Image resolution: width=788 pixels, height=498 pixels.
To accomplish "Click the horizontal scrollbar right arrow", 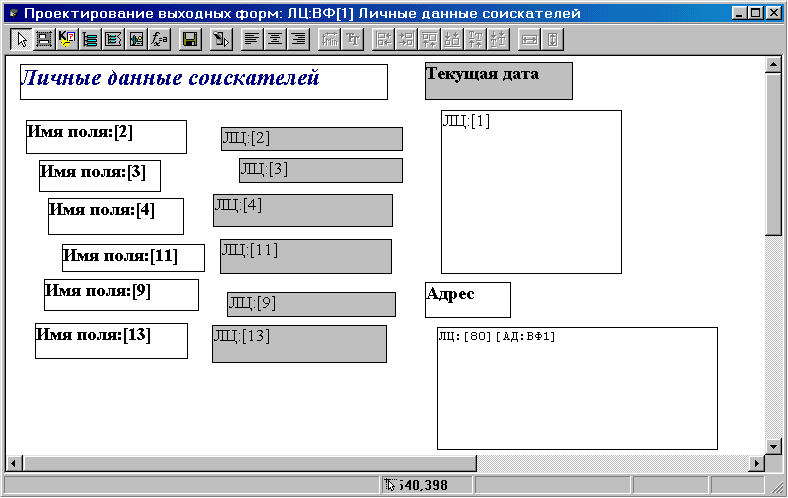I will click(756, 463).
